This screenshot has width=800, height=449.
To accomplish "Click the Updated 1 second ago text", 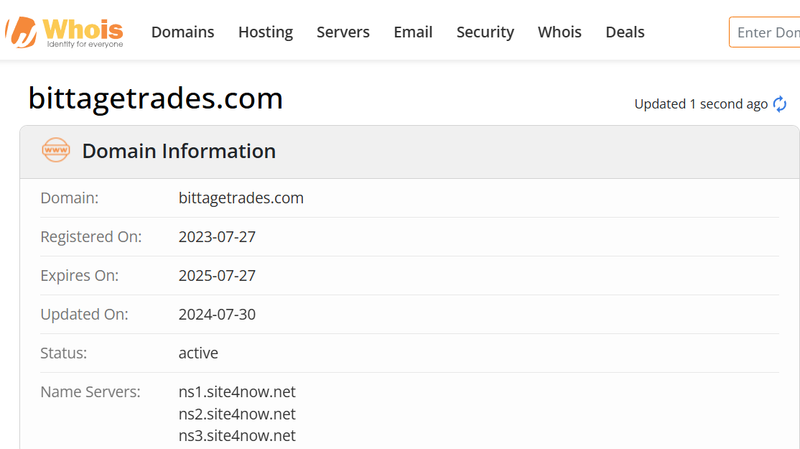I will pos(701,104).
